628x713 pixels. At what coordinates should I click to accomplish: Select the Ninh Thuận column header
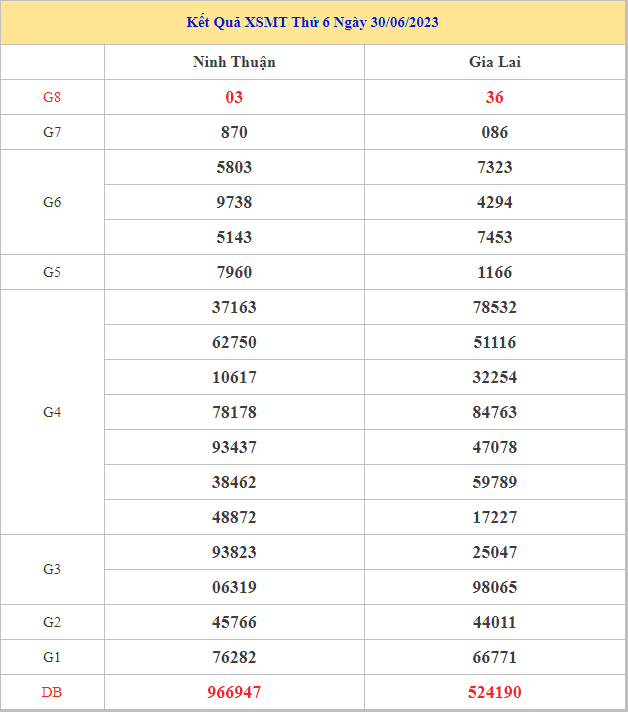(234, 62)
